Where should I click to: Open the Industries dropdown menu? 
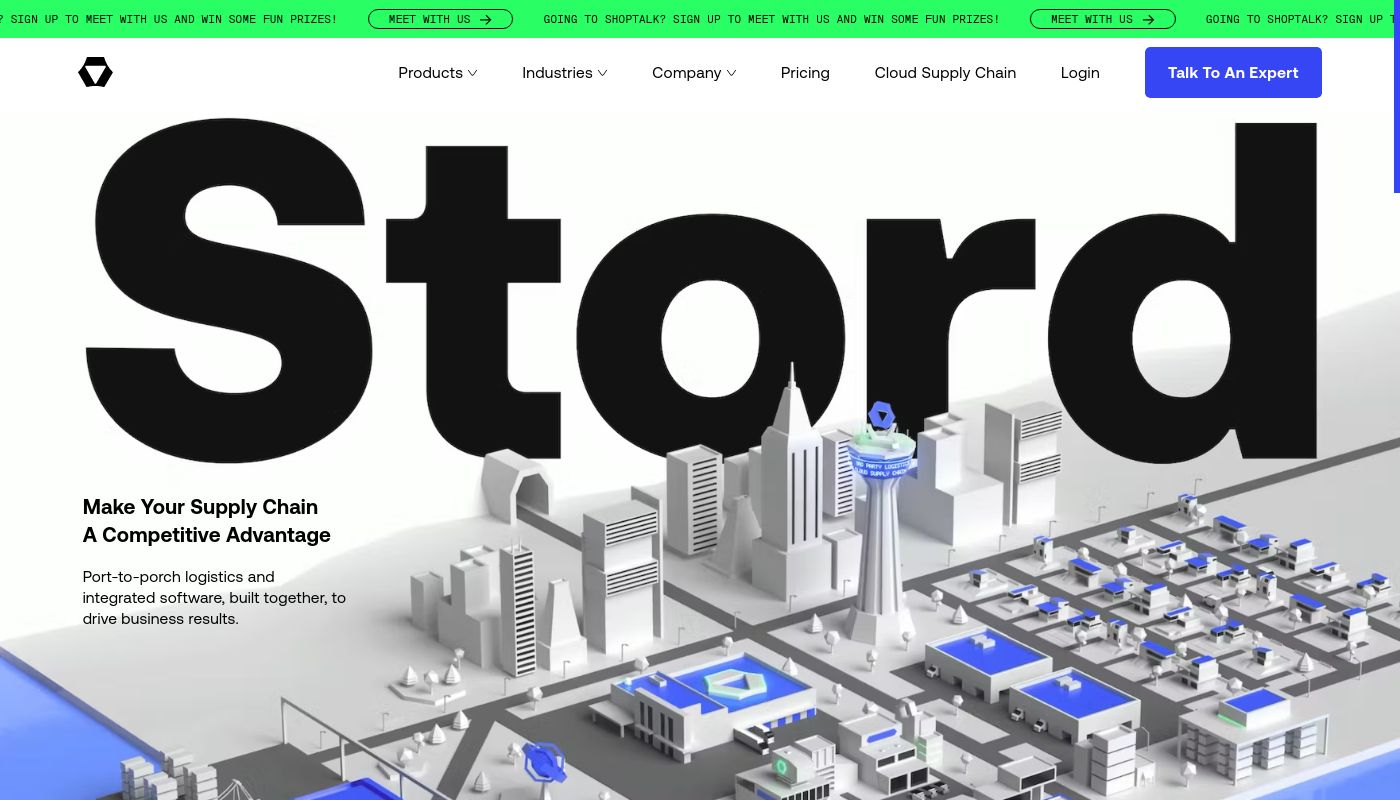[x=565, y=73]
